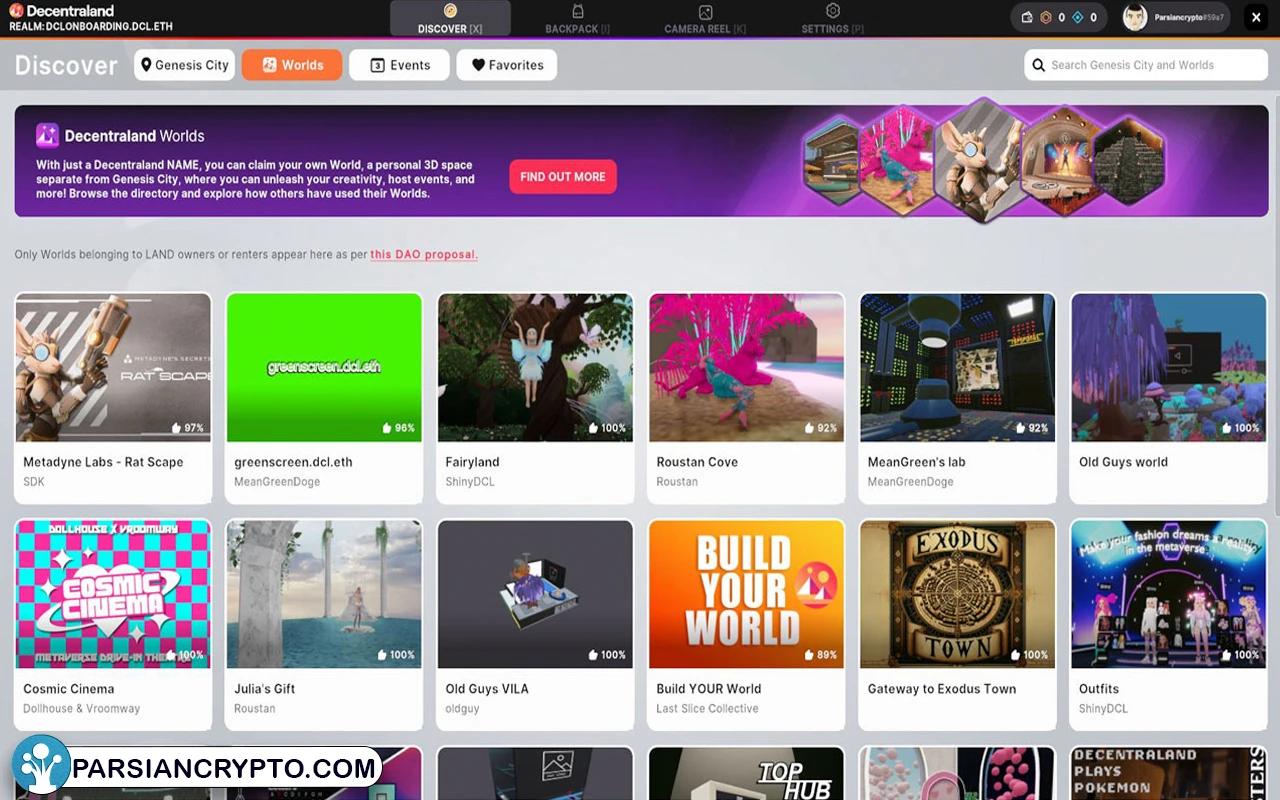Click the "Julia's Gift" title text
This screenshot has height=800, width=1280.
(x=264, y=689)
